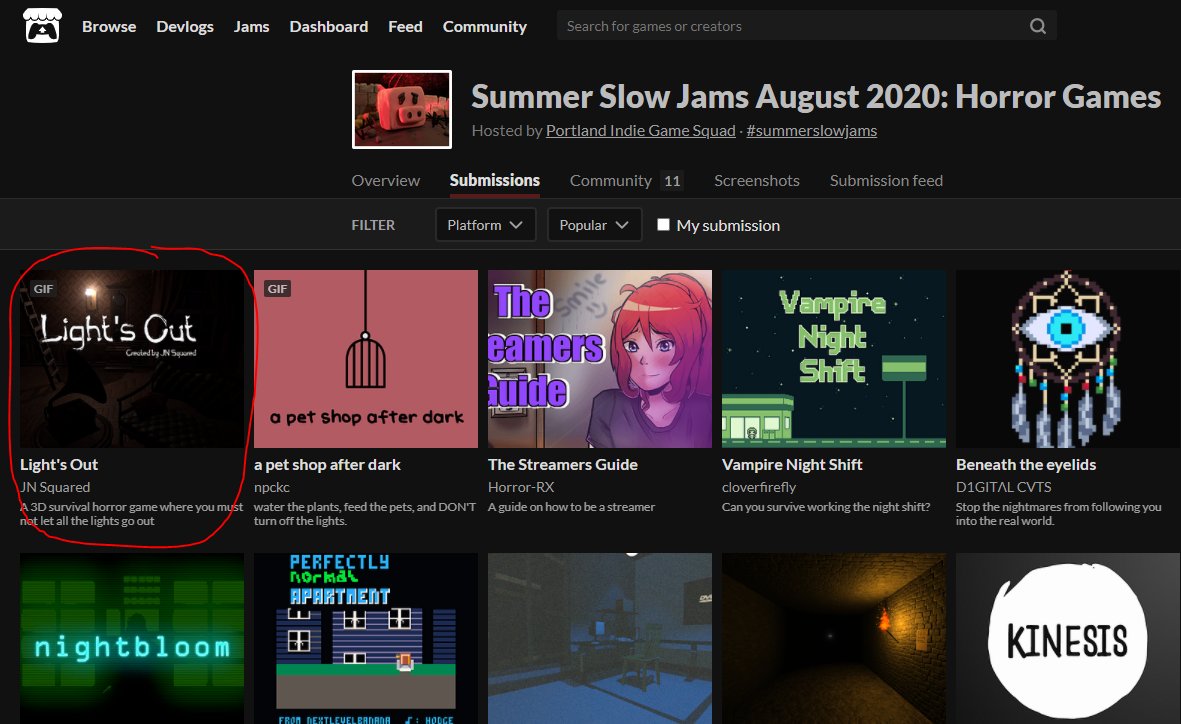This screenshot has width=1181, height=724.
Task: Open the Browse menu item
Action: coord(109,26)
